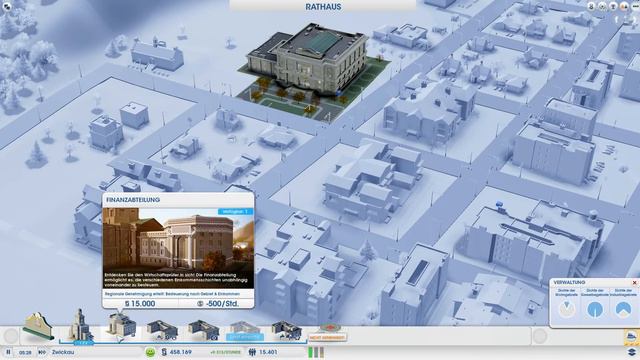Open the city treasury showing 458.169
Screen dimensions: 640x360
pyautogui.click(x=176, y=352)
